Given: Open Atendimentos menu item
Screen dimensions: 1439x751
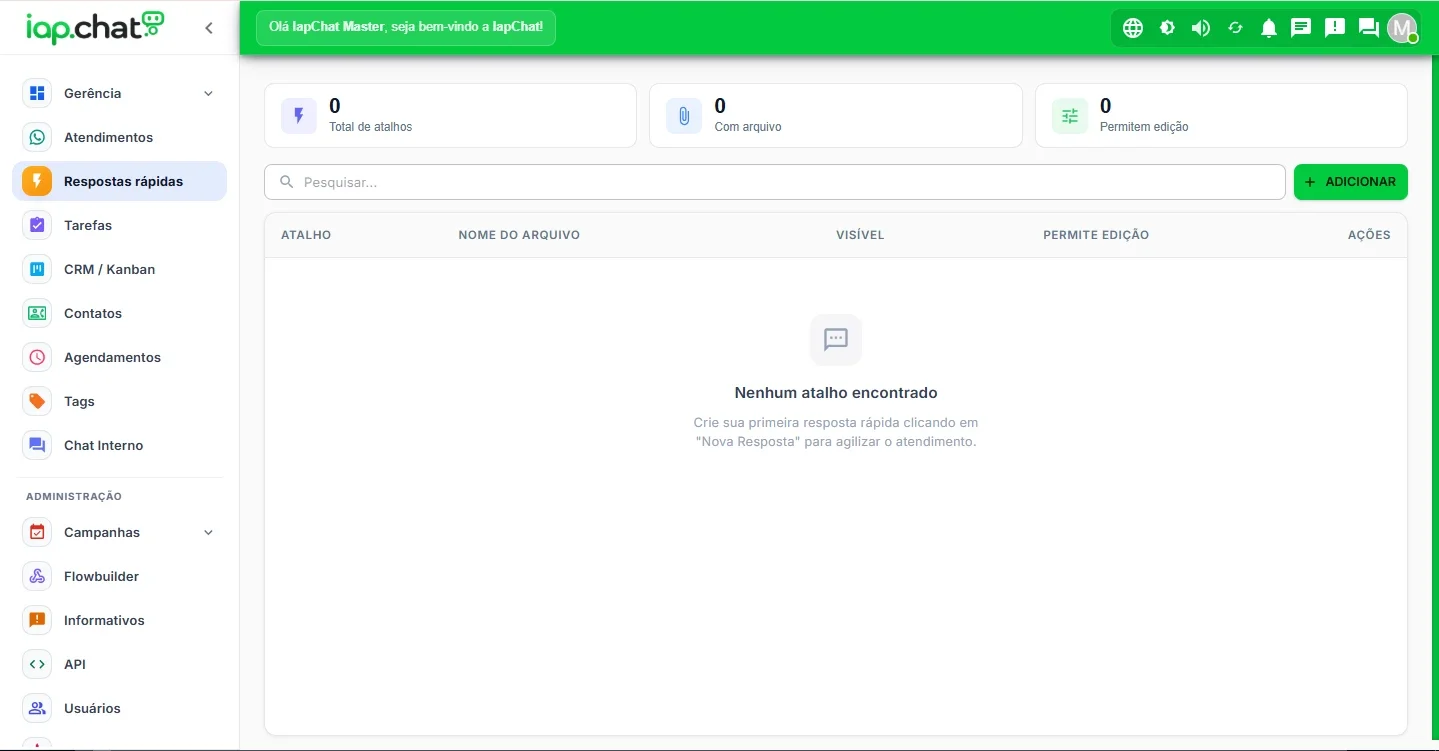Looking at the screenshot, I should [x=120, y=137].
